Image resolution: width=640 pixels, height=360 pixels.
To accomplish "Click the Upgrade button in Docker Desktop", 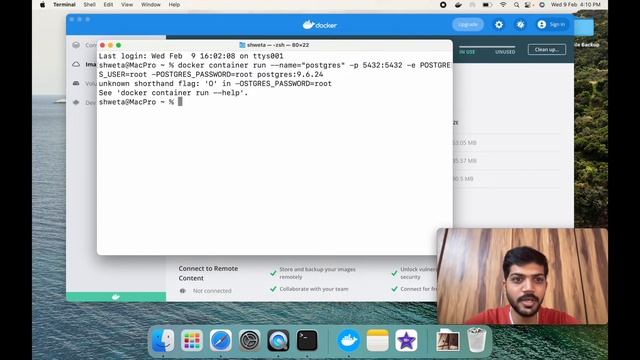I will click(468, 24).
